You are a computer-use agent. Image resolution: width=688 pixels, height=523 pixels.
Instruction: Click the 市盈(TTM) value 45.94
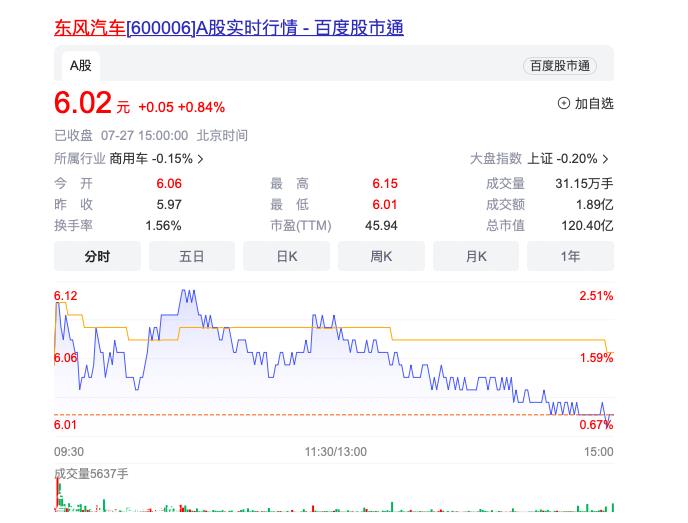[381, 226]
